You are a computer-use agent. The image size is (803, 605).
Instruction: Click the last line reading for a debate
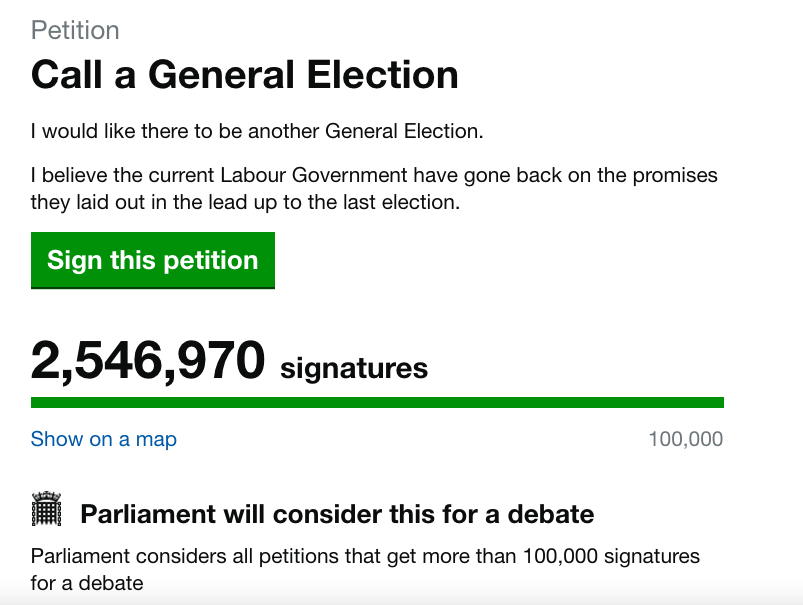[87, 582]
